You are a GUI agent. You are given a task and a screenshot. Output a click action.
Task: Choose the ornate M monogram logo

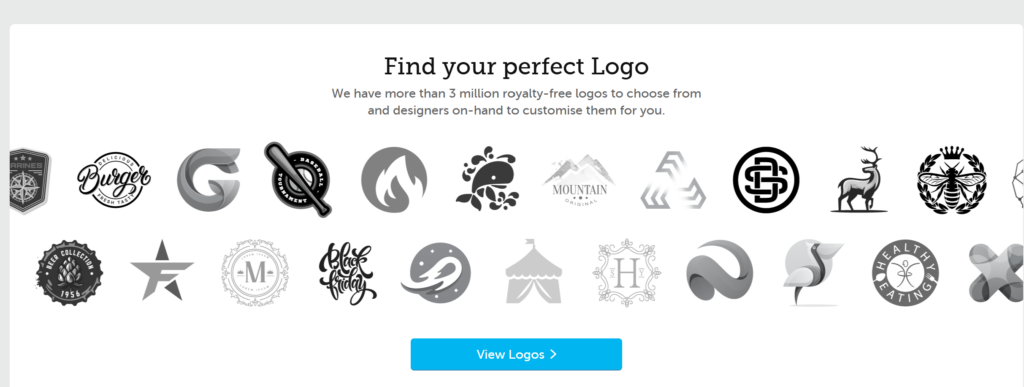(255, 272)
